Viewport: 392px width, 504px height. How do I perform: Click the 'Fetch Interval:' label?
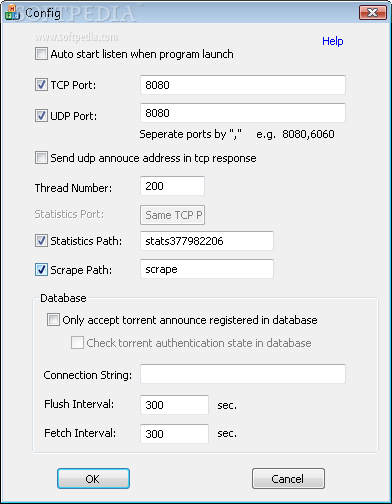tap(80, 433)
